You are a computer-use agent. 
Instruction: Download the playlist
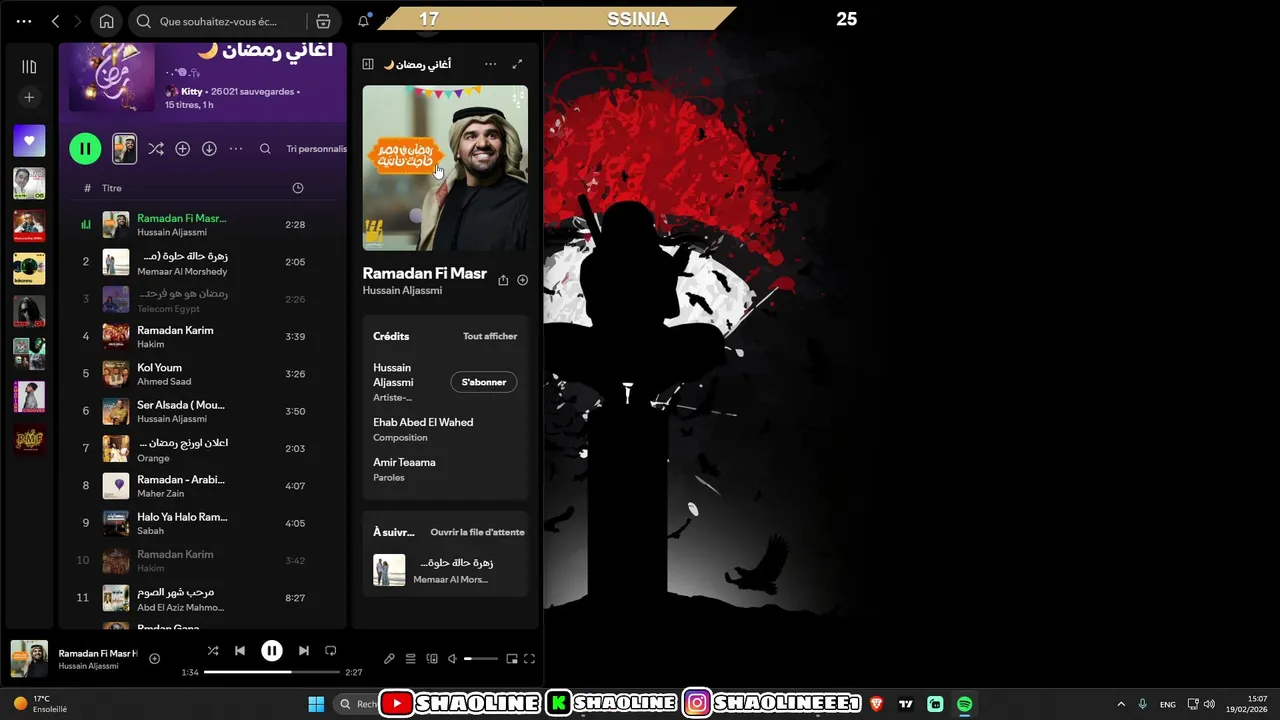pos(209,149)
